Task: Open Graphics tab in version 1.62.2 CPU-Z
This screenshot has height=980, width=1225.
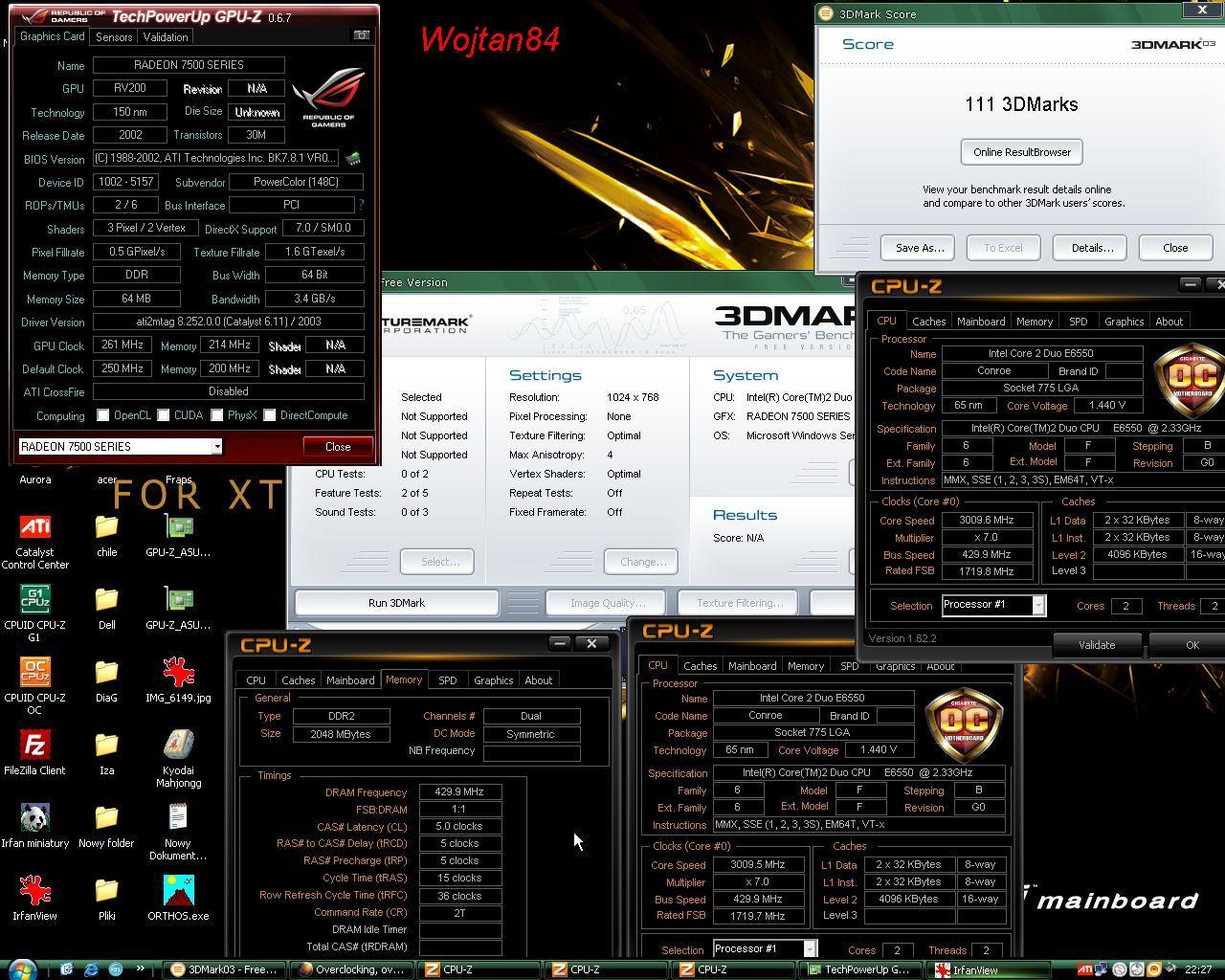Action: [x=1124, y=322]
